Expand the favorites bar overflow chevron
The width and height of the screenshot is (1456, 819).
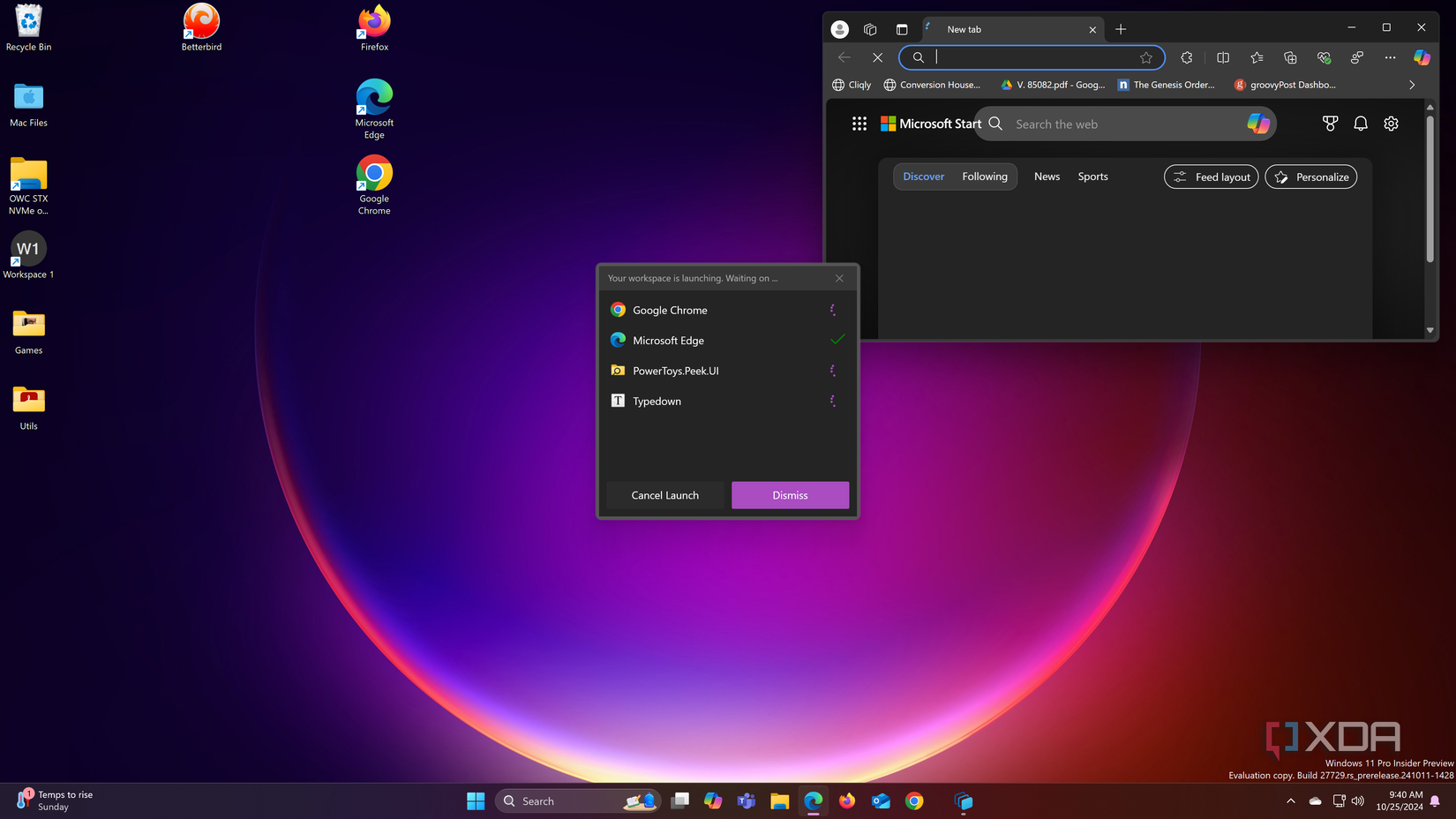click(1412, 86)
